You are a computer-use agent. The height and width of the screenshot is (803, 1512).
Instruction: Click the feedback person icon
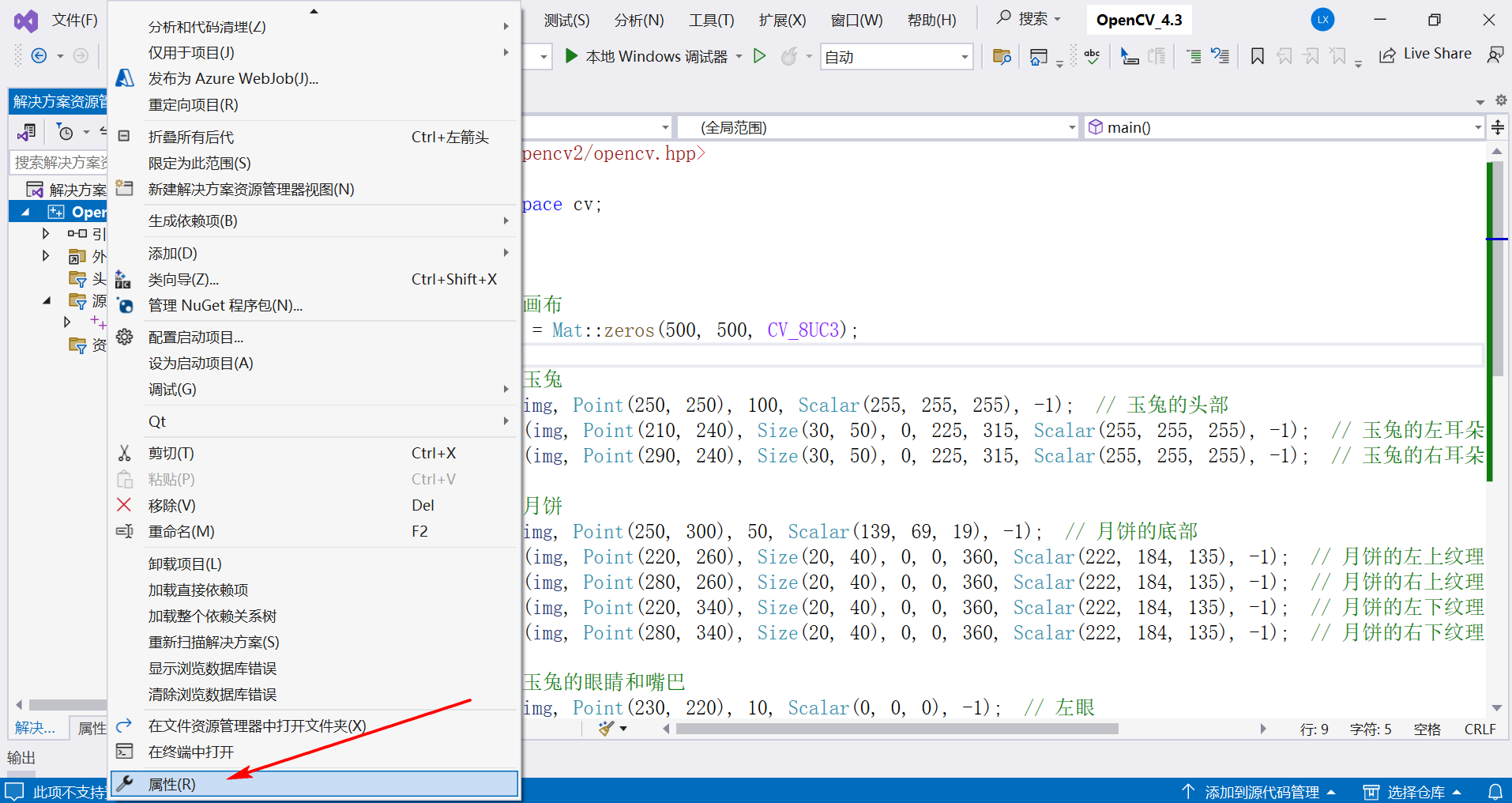click(x=1495, y=55)
